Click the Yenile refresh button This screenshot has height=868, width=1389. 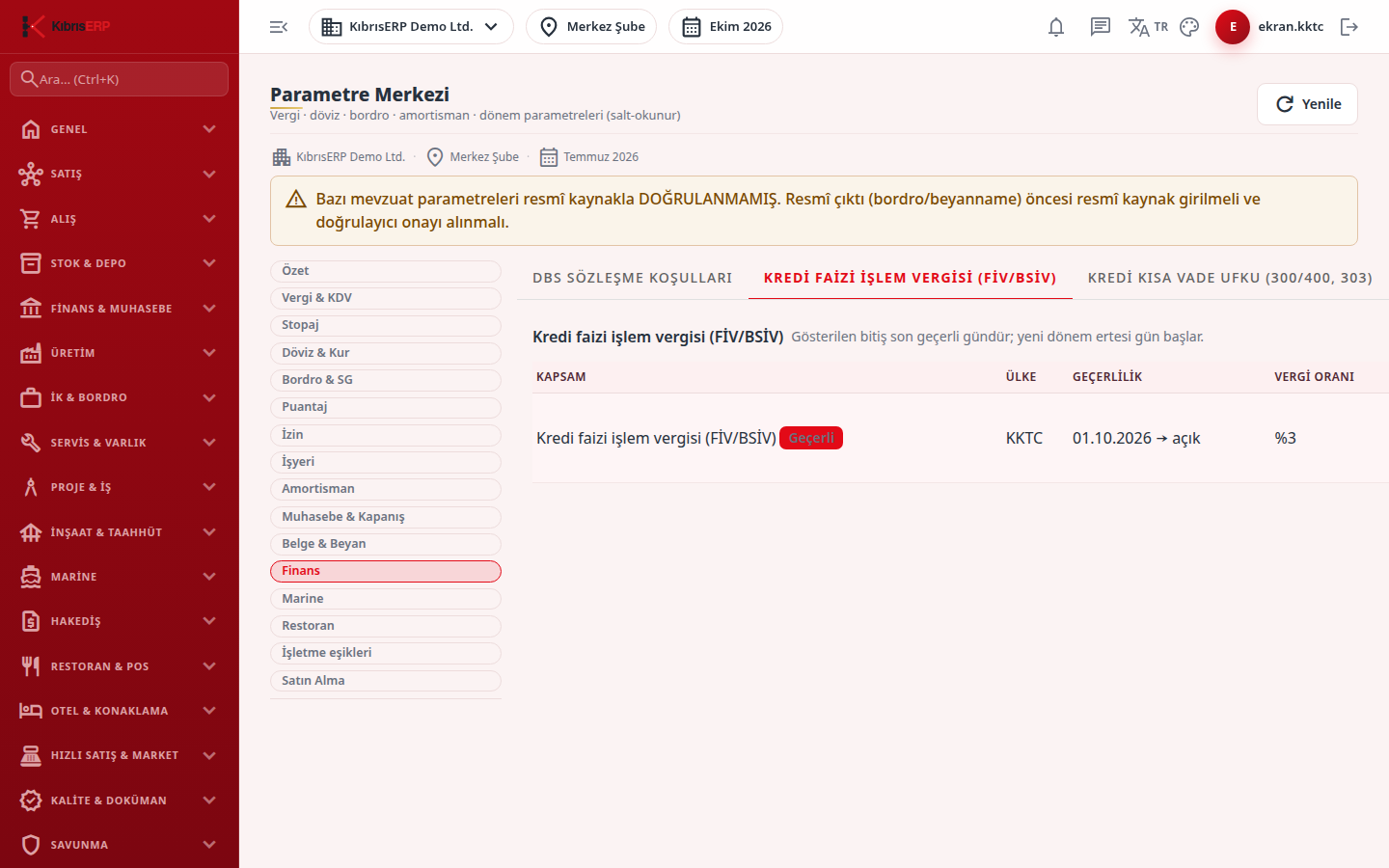point(1307,104)
